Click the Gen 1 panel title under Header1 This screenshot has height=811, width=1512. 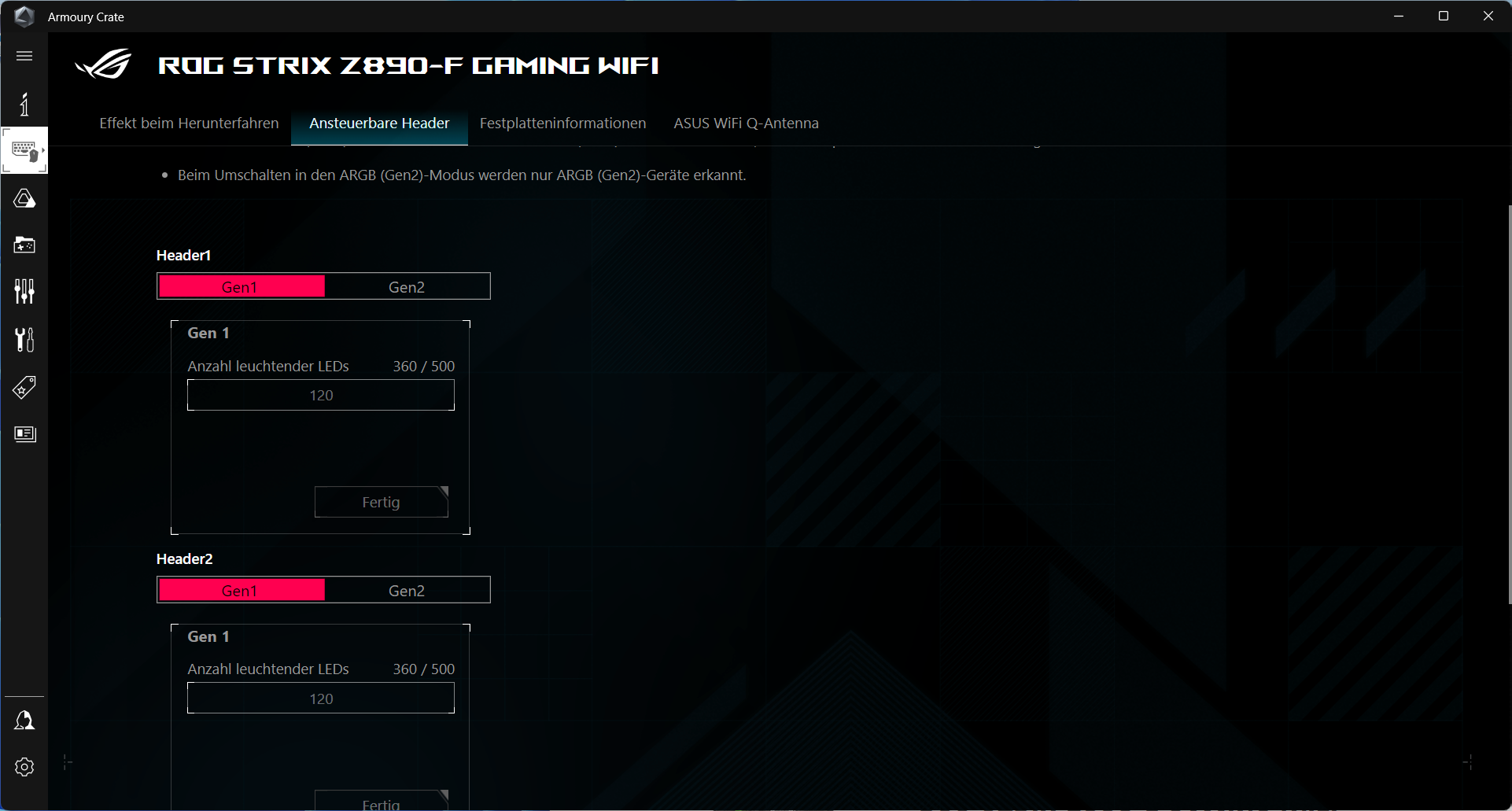click(208, 333)
